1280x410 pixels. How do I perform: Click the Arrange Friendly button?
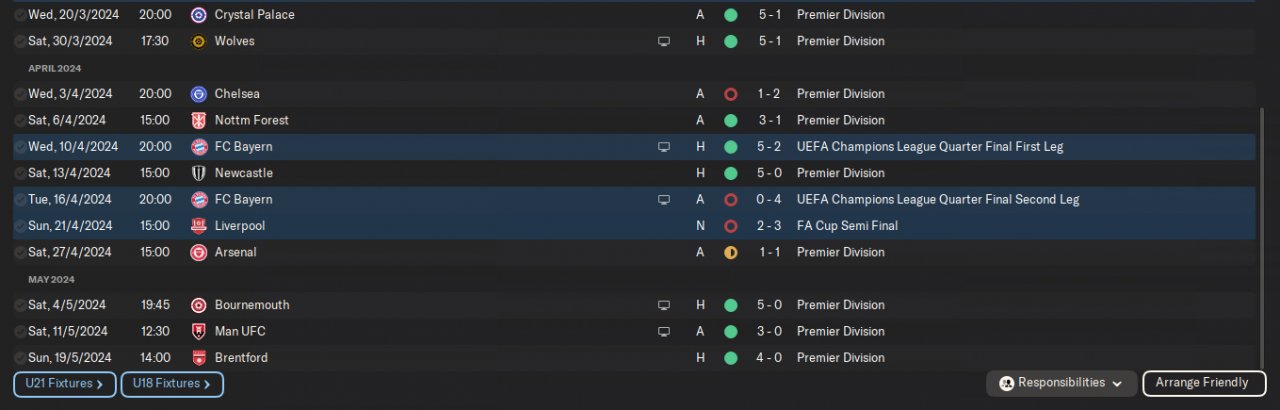tap(1203, 383)
